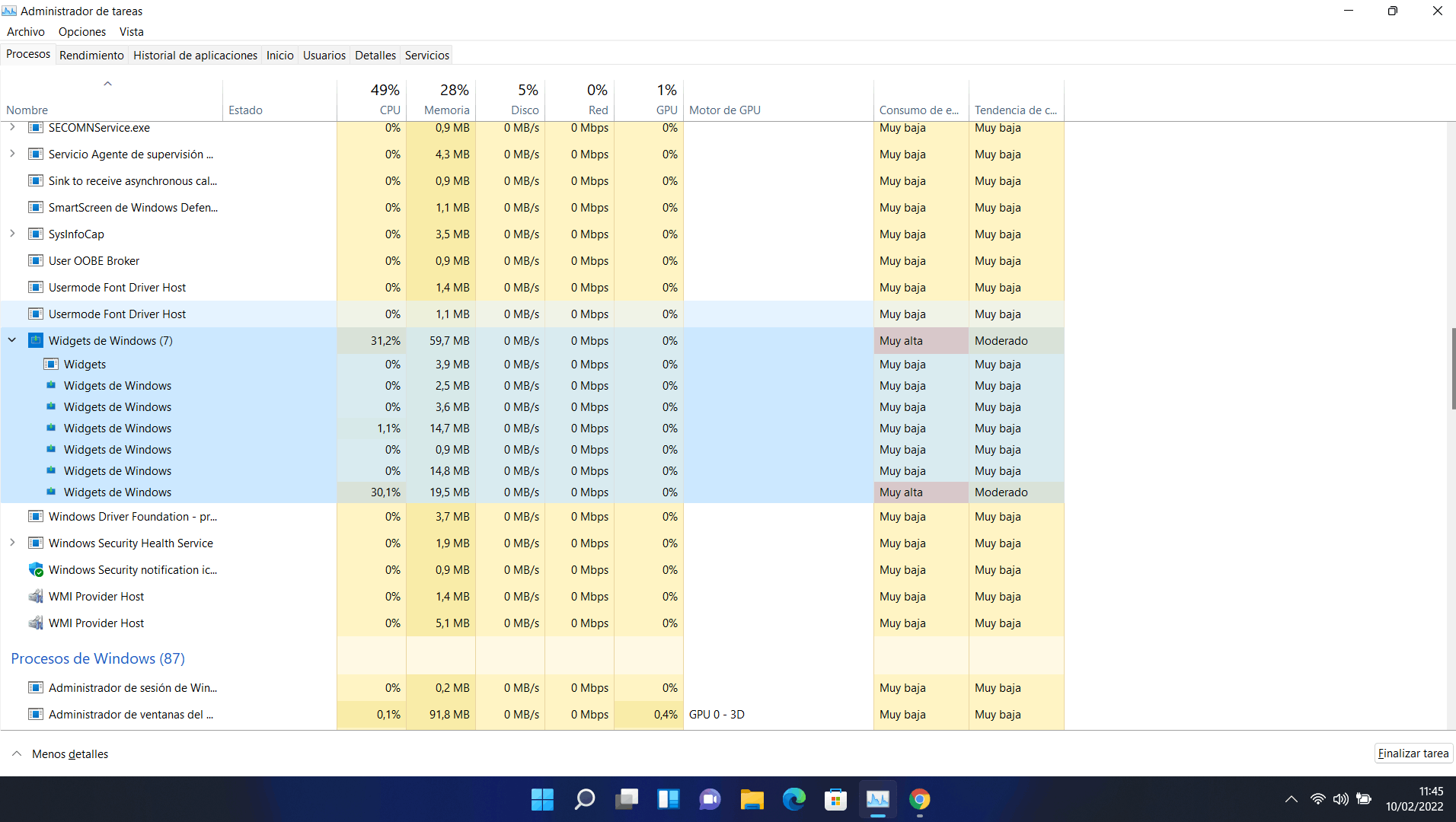Sort processes by the Memoria column

point(446,110)
